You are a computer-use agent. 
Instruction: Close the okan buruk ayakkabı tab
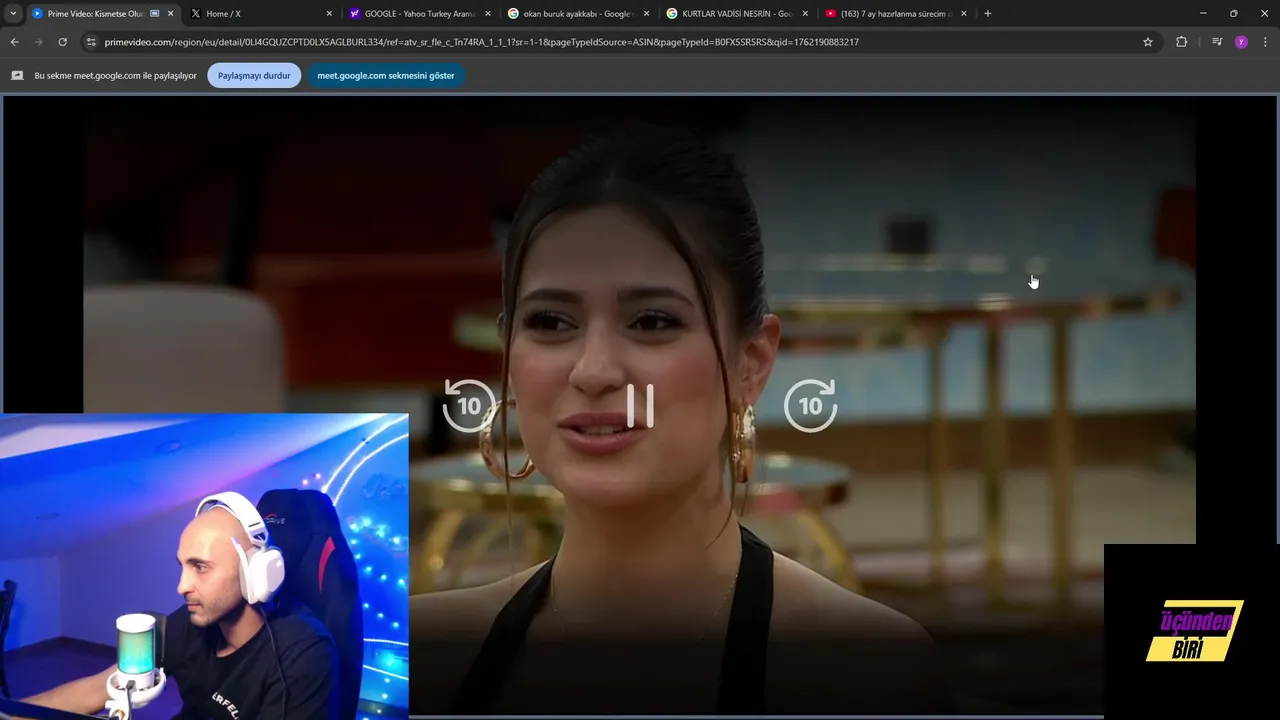[646, 14]
